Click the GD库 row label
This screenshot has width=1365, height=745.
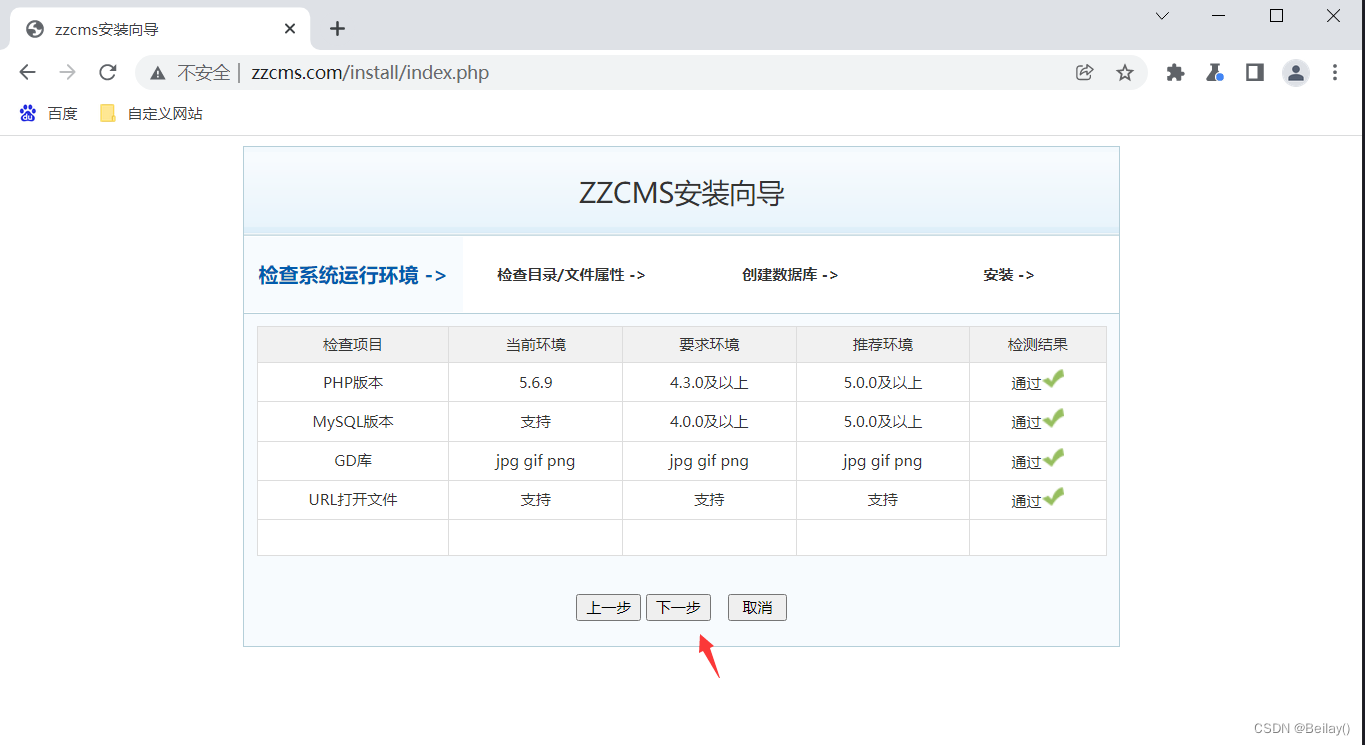coord(353,461)
